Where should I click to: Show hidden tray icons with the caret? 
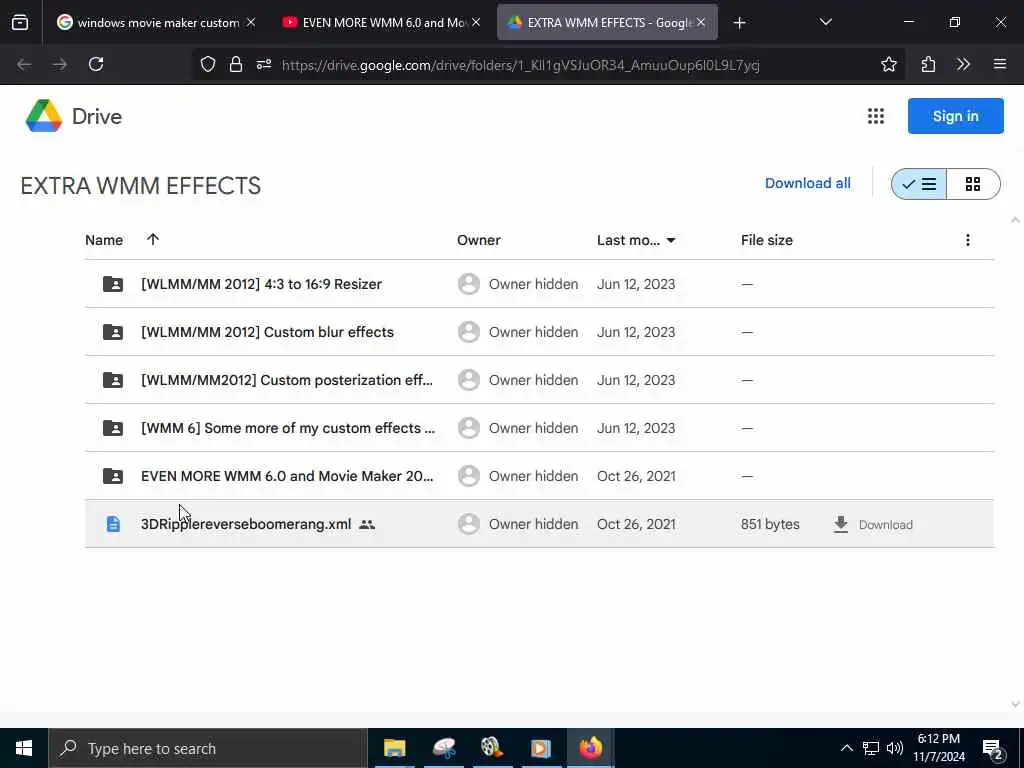[x=846, y=748]
